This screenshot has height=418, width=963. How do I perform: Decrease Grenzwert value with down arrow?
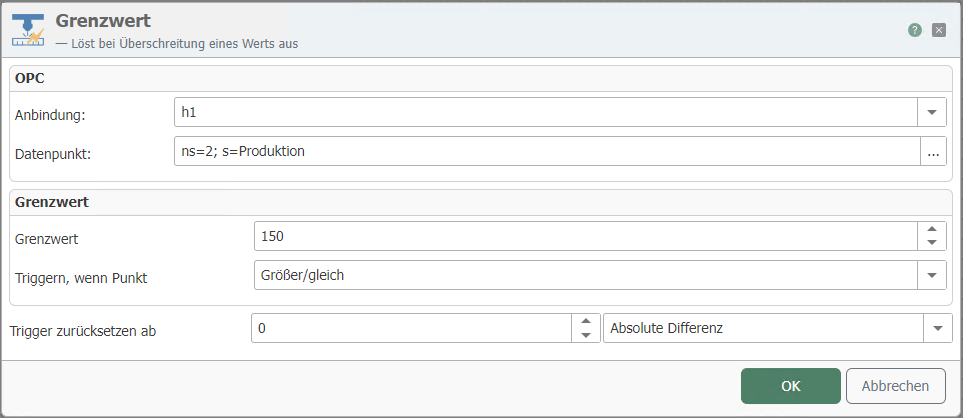[x=932, y=243]
